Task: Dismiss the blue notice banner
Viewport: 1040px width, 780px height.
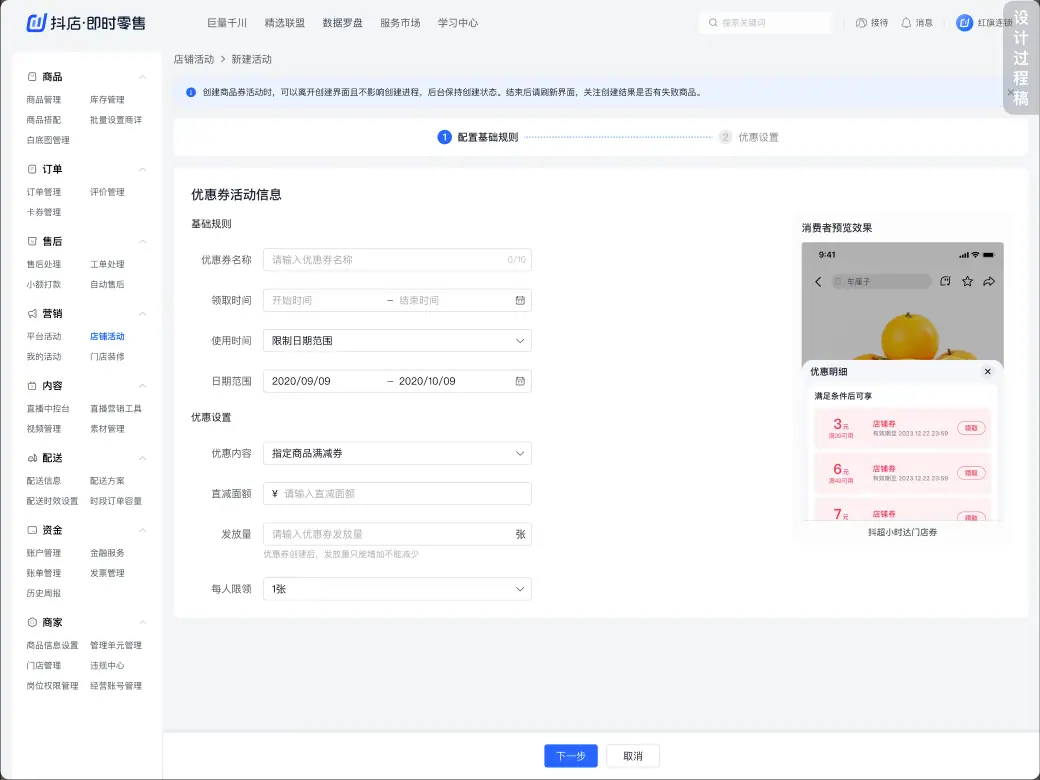Action: coord(1010,92)
